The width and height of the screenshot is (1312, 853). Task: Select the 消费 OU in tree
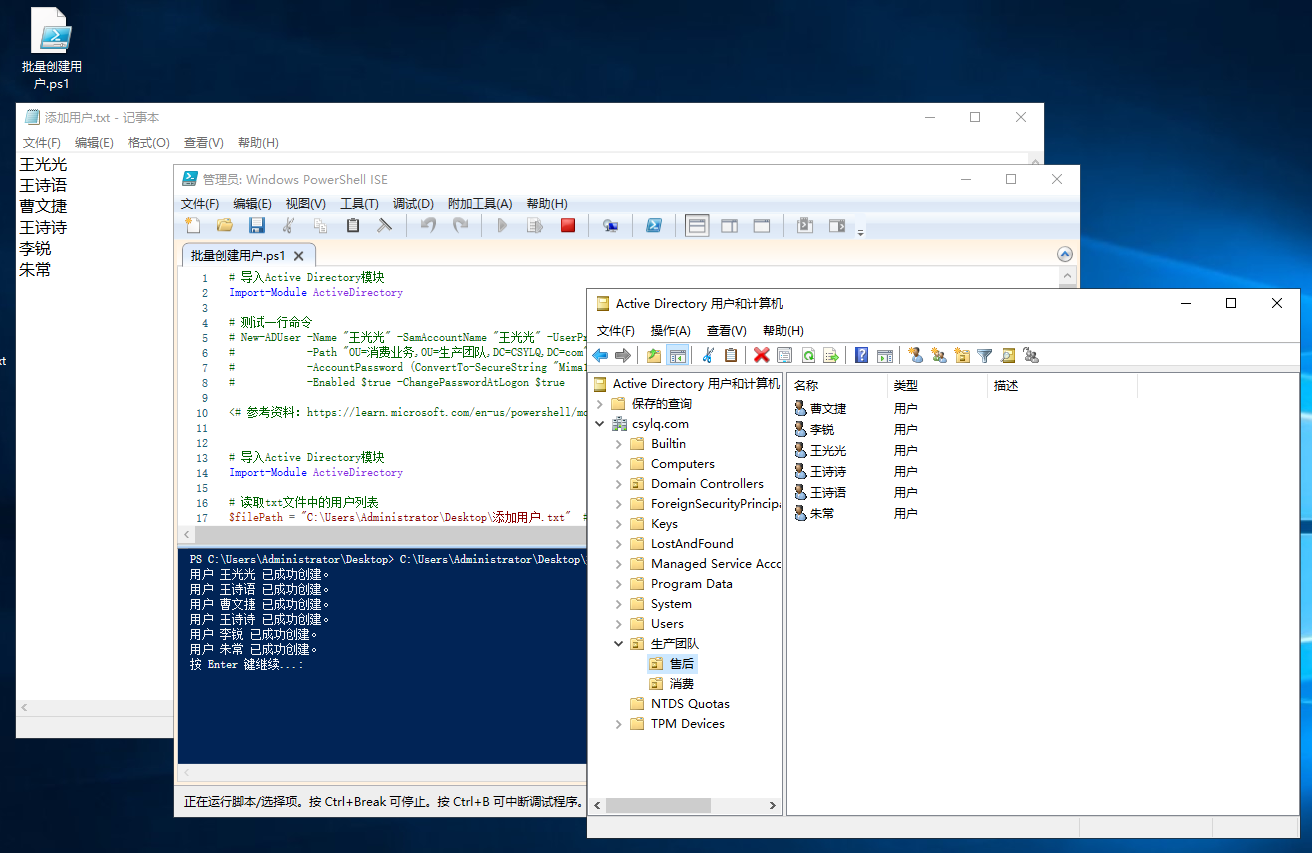[x=682, y=684]
